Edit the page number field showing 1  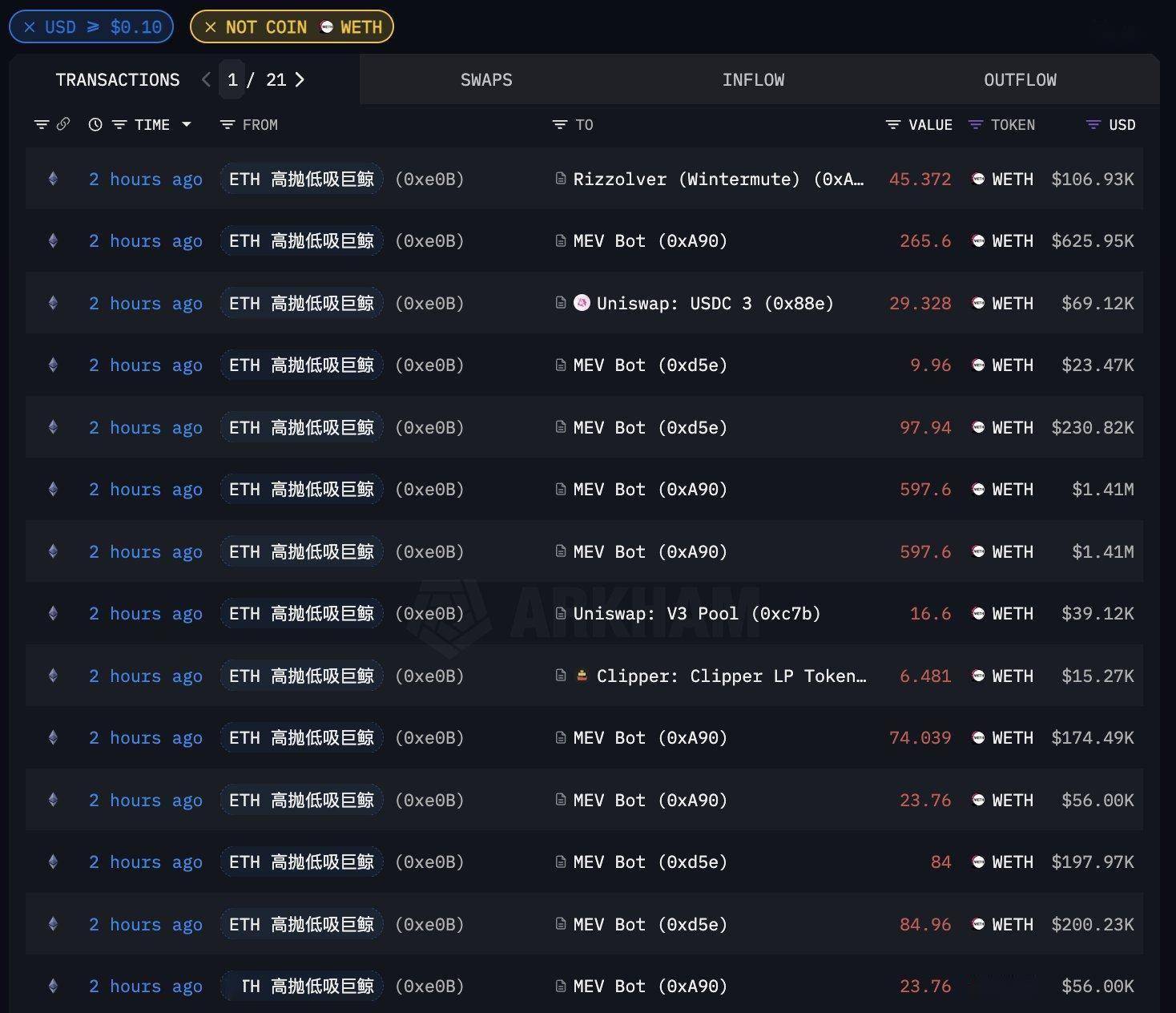[x=232, y=79]
